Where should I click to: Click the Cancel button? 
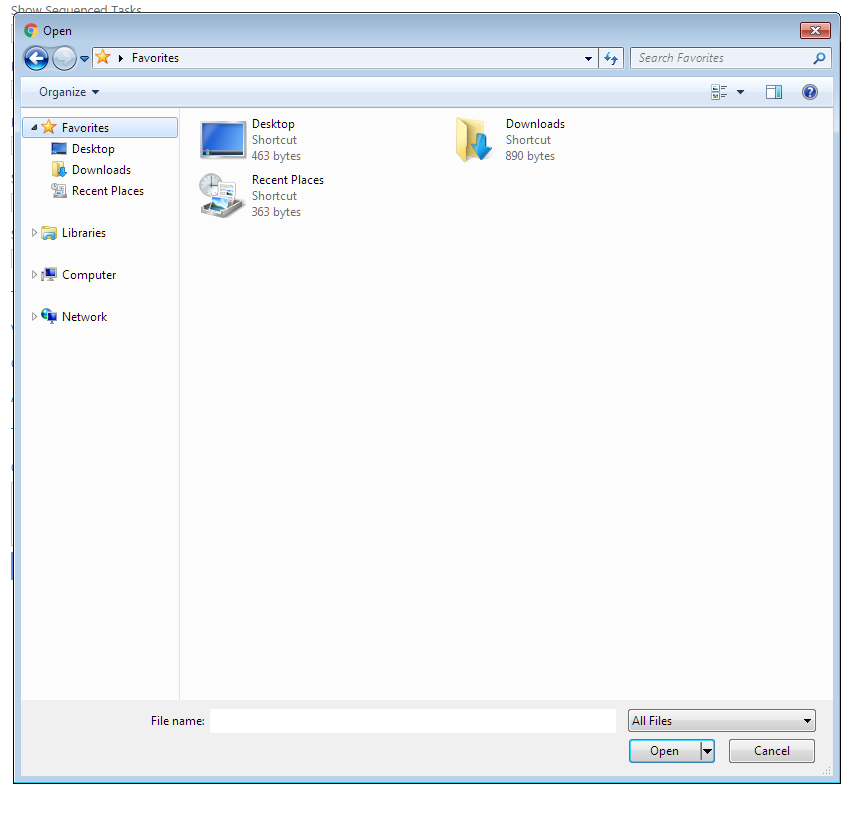pos(771,751)
